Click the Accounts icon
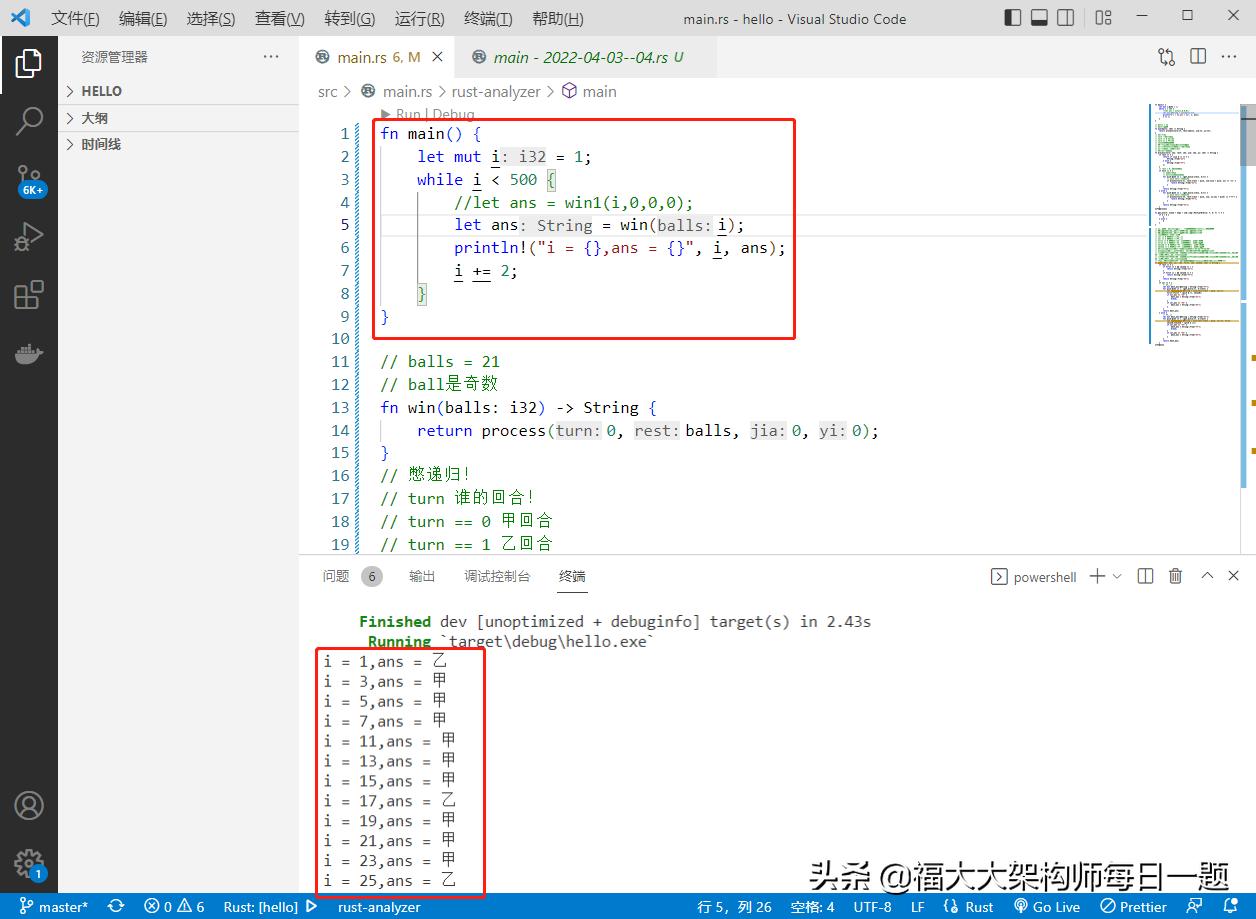Screen dimensions: 1256x919 click(28, 805)
